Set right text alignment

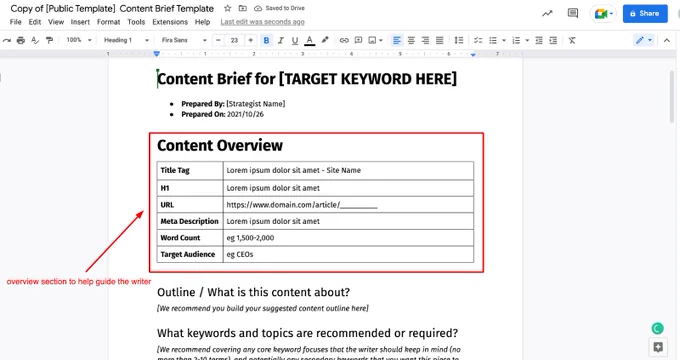425,40
